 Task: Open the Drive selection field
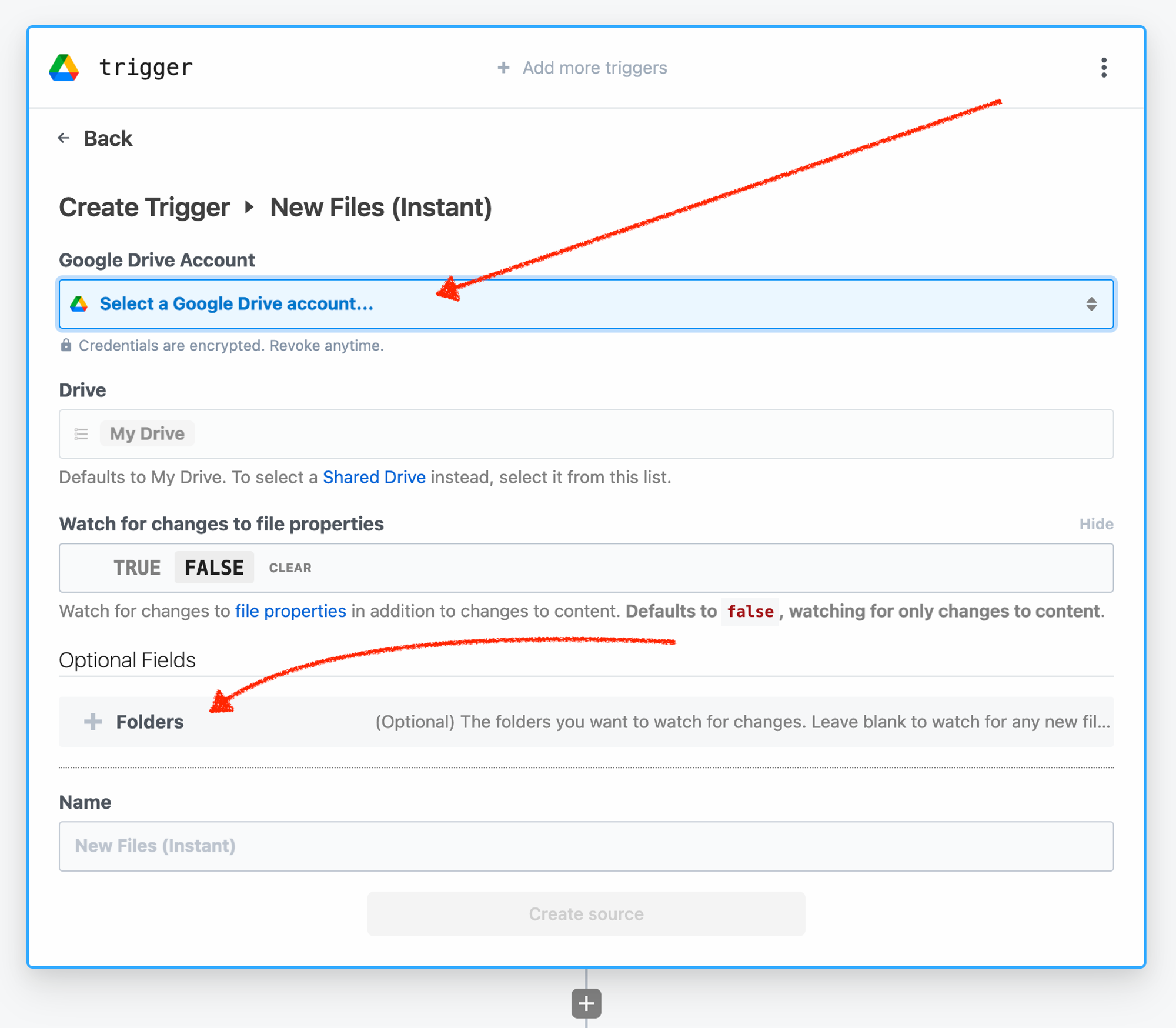pyautogui.click(x=586, y=434)
